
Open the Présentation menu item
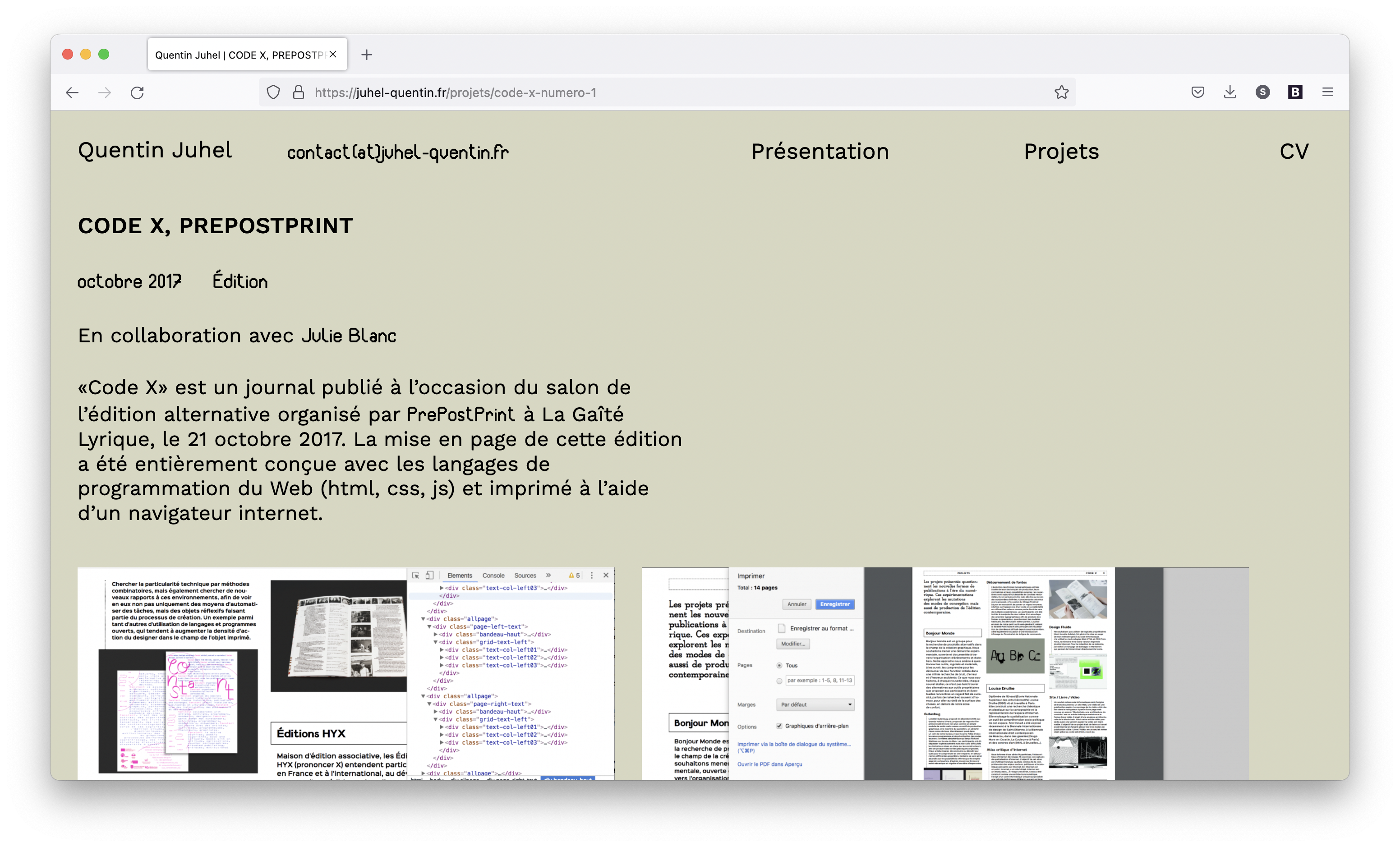820,151
